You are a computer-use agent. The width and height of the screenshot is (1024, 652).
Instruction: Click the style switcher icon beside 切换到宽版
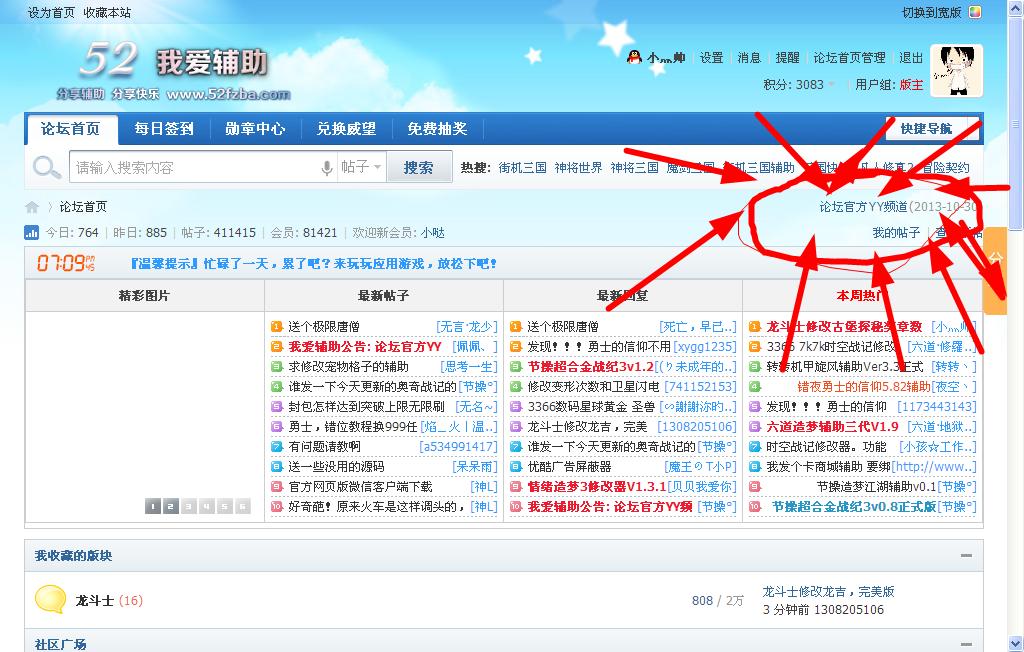975,13
